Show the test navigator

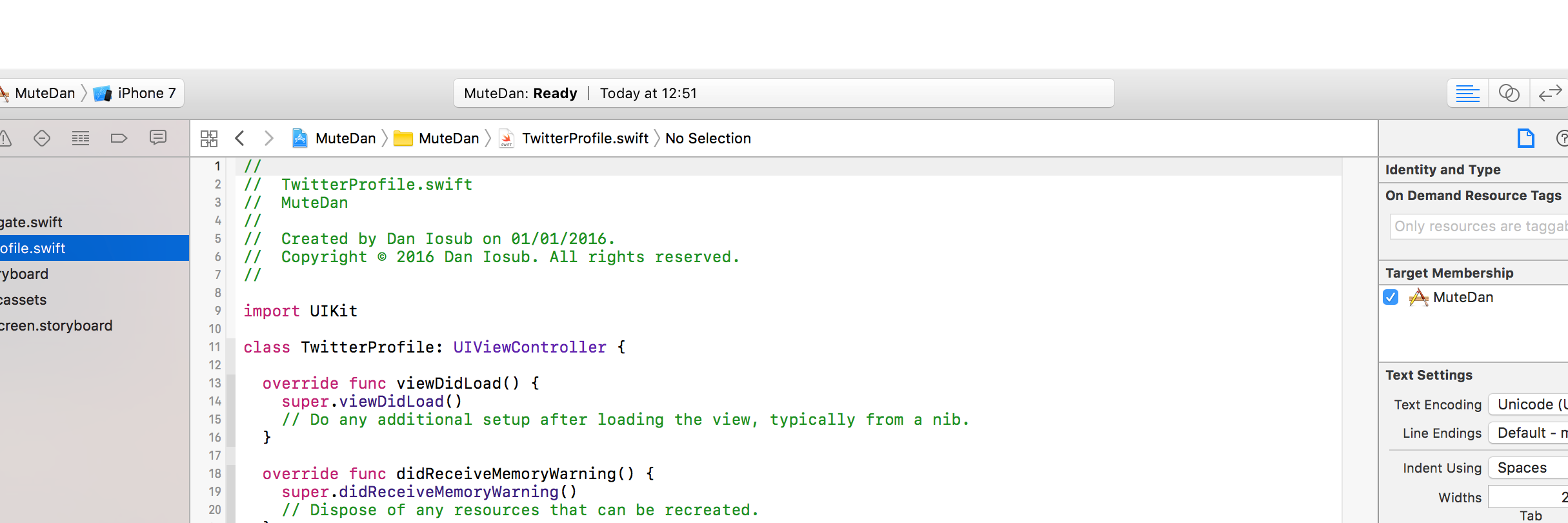[42, 138]
